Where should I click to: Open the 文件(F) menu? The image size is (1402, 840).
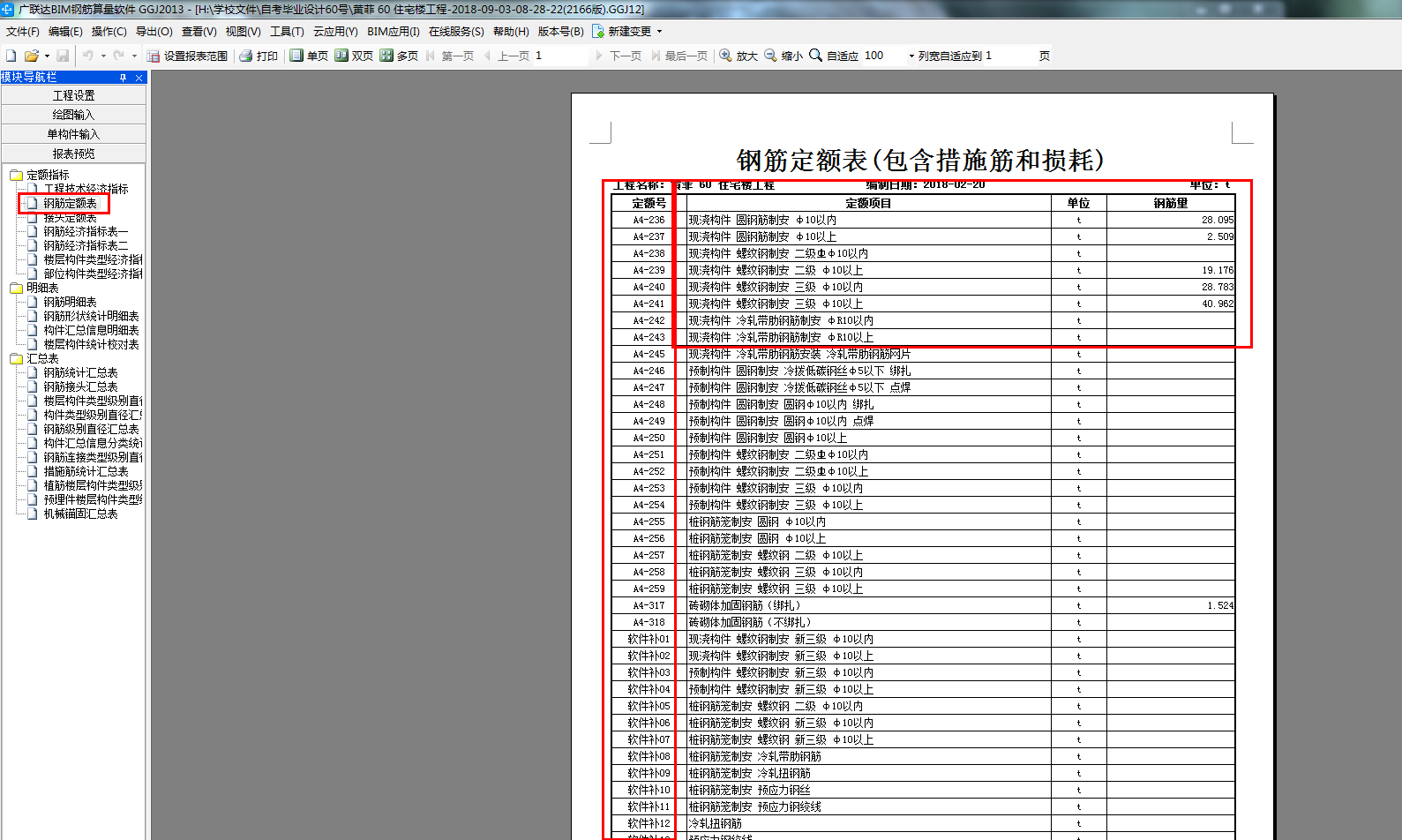click(22, 31)
